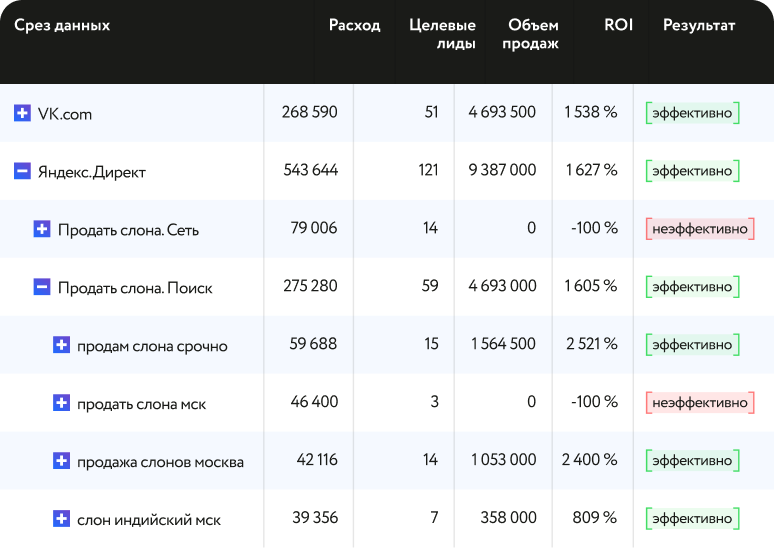Viewport: 774px width, 548px height.
Task: Expand the продажа слонов москва keyword
Action: (61, 461)
